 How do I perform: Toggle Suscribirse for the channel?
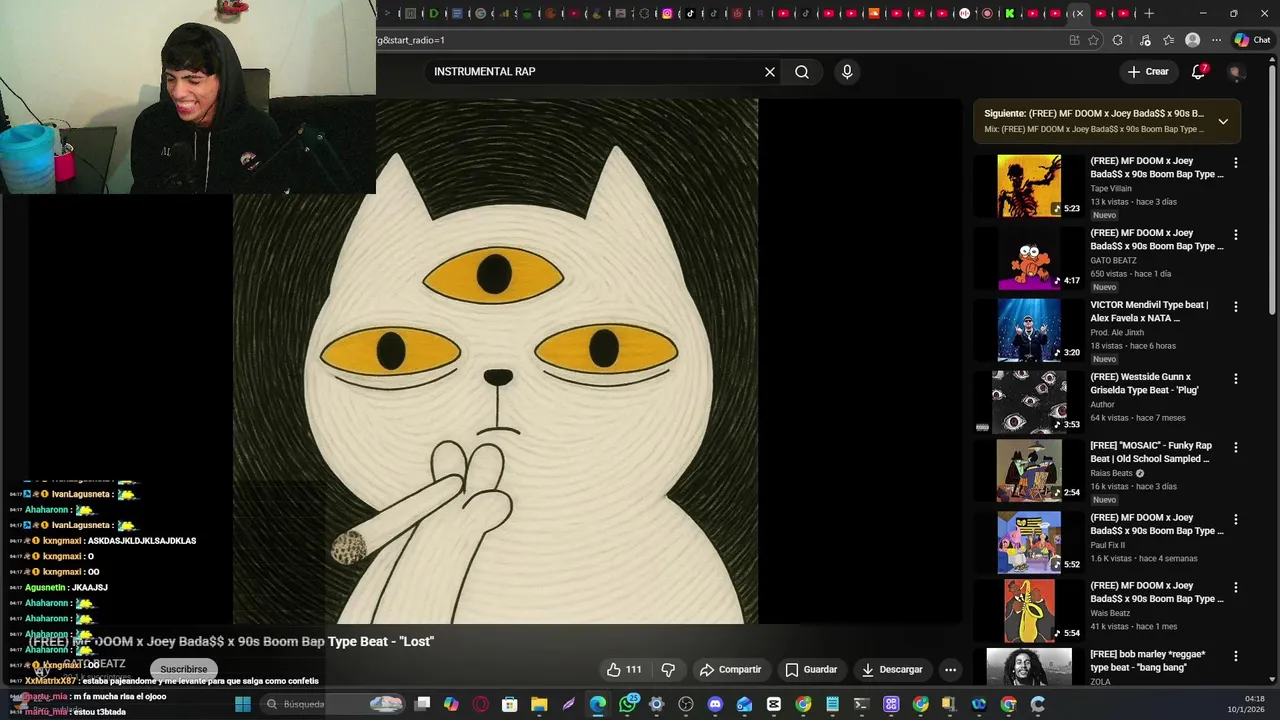[x=184, y=669]
